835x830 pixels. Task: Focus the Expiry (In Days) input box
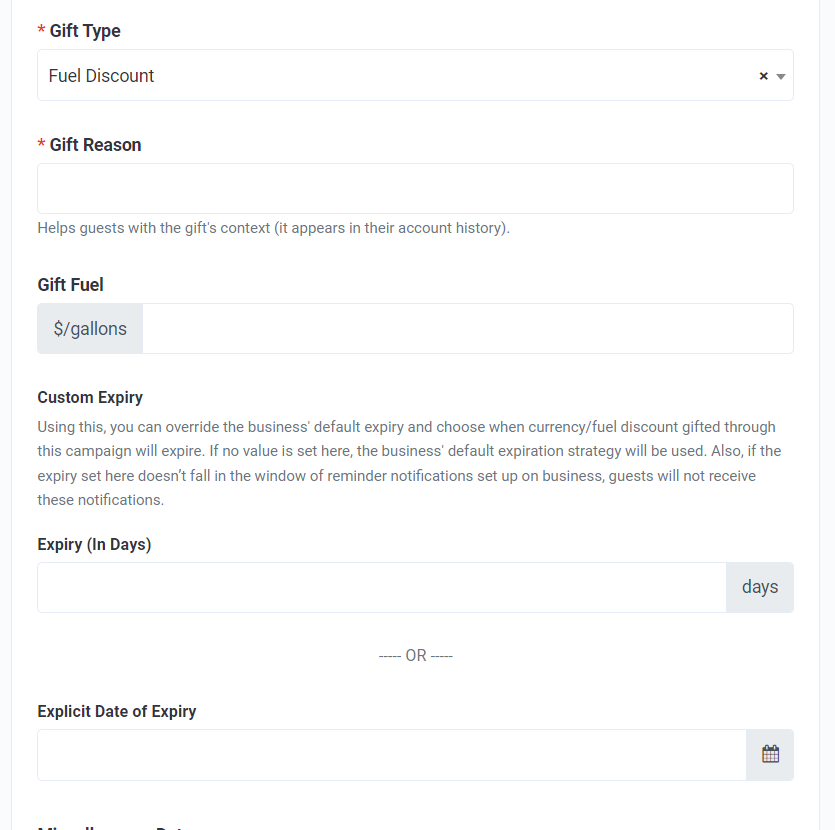[382, 587]
